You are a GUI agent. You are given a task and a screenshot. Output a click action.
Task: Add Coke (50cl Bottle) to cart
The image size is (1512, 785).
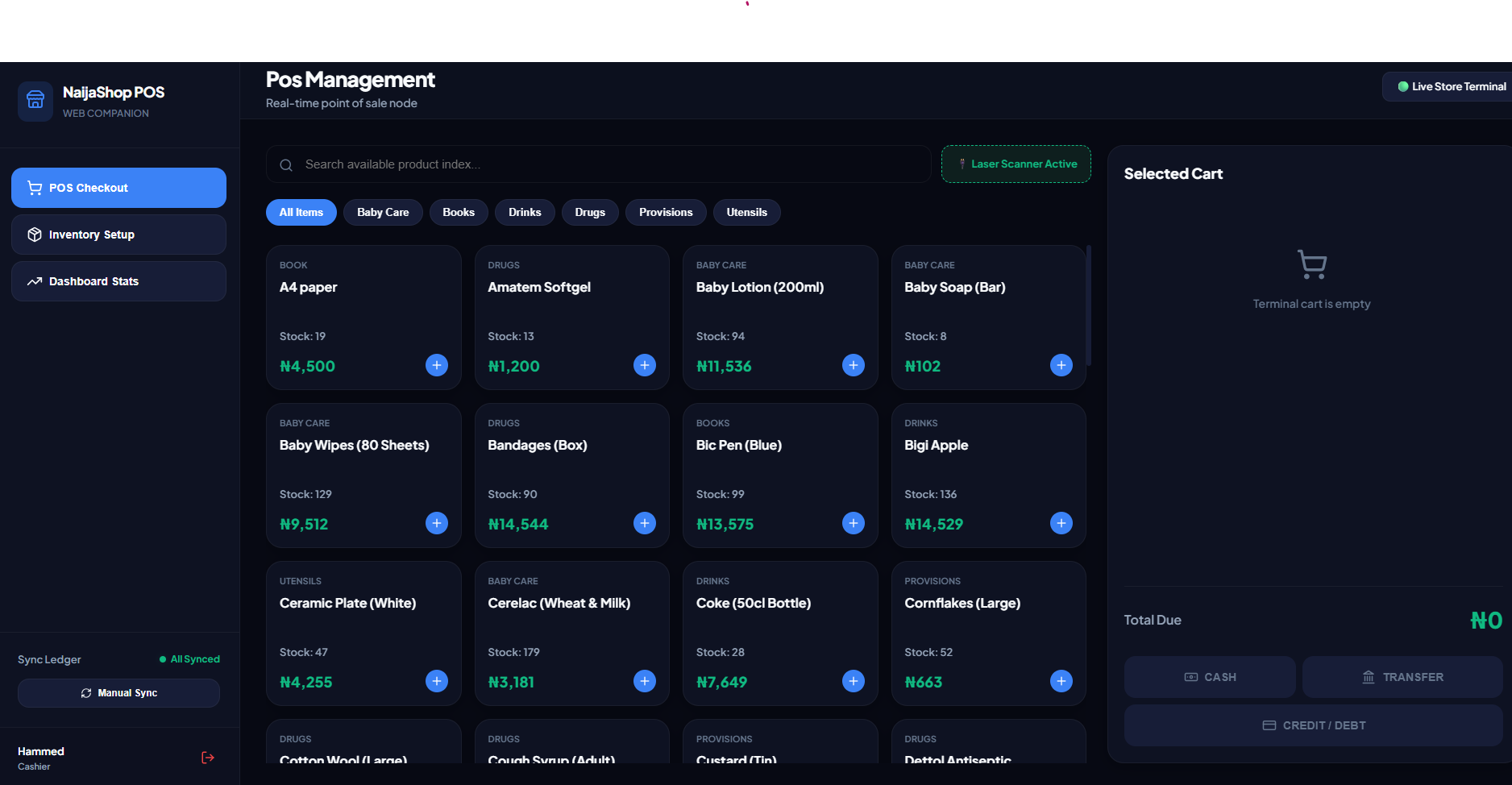pos(854,681)
